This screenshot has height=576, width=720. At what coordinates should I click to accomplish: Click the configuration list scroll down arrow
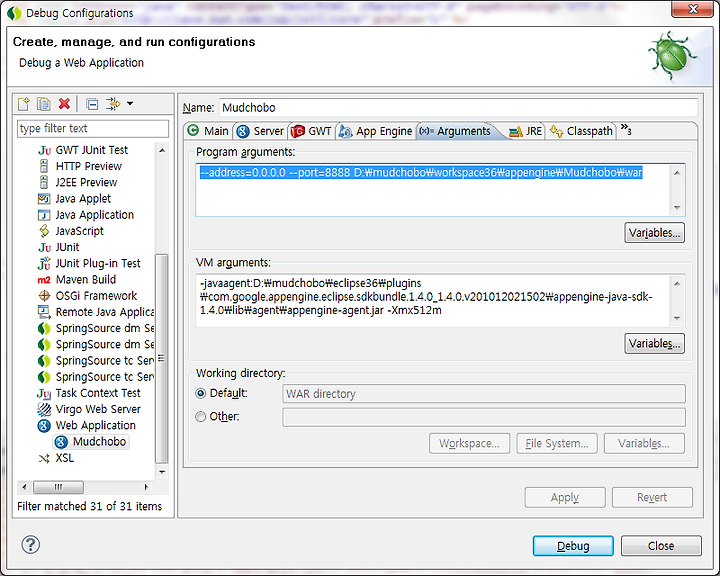(162, 472)
